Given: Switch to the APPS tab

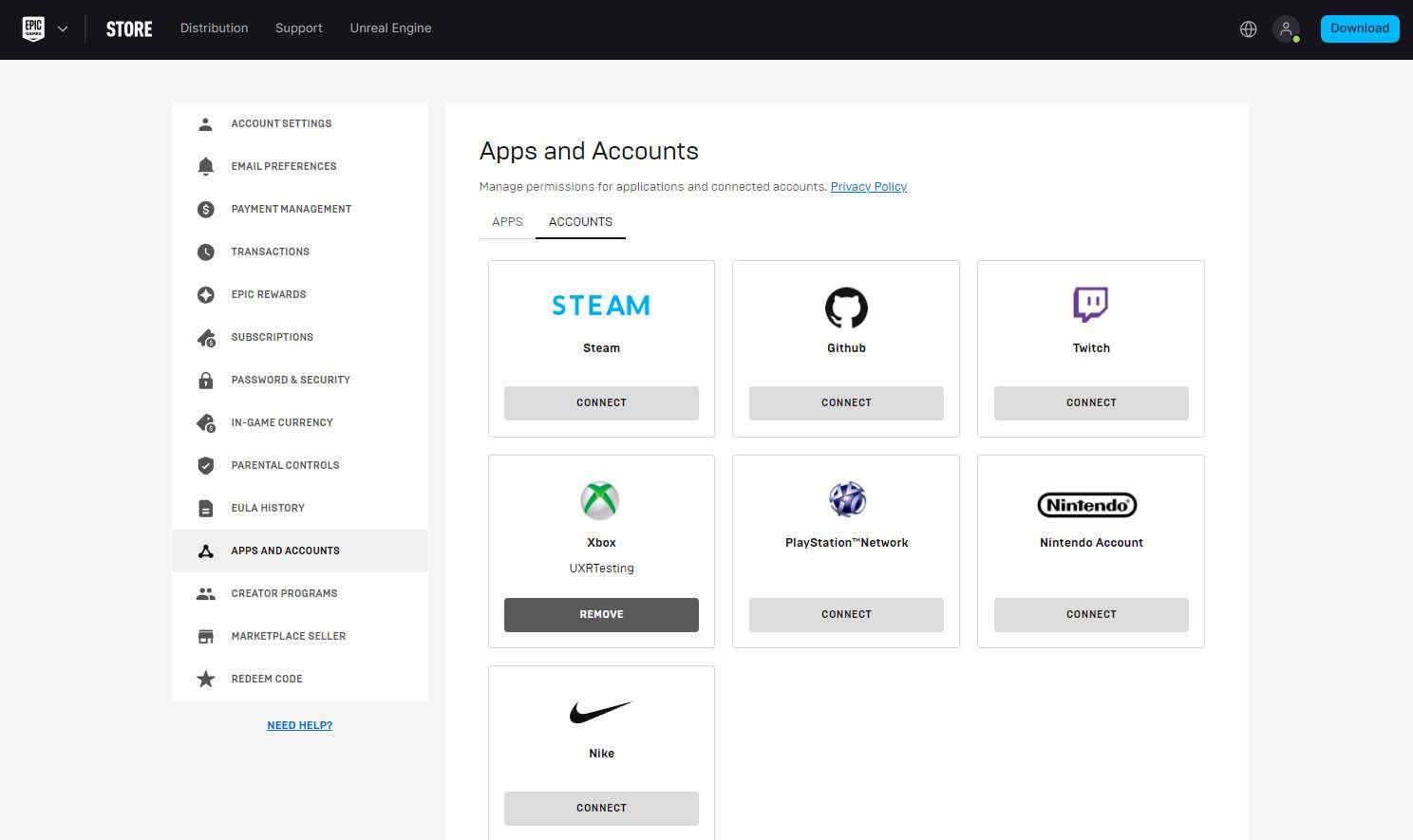Looking at the screenshot, I should click(507, 222).
